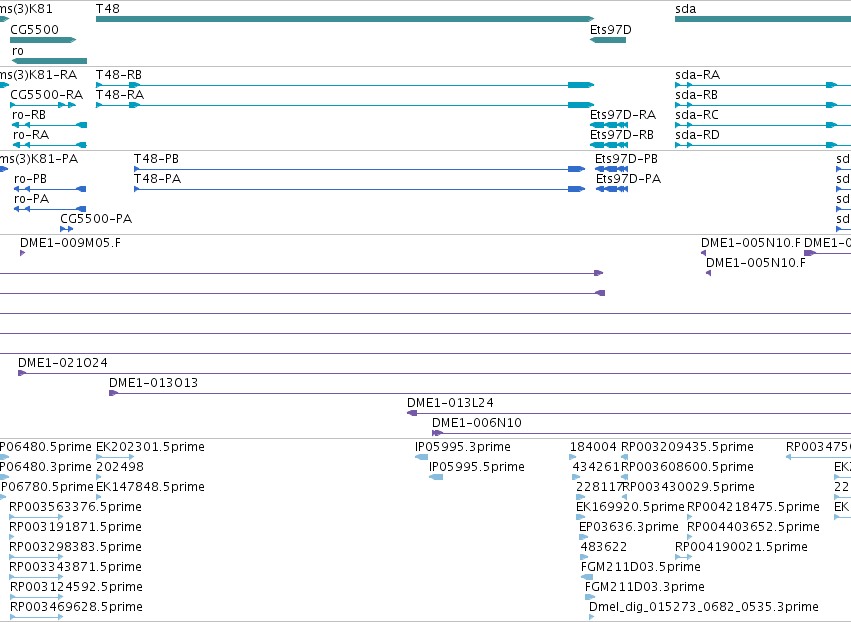This screenshot has height=622, width=851.
Task: Select the long teal T48 gene bar
Action: pos(345,19)
